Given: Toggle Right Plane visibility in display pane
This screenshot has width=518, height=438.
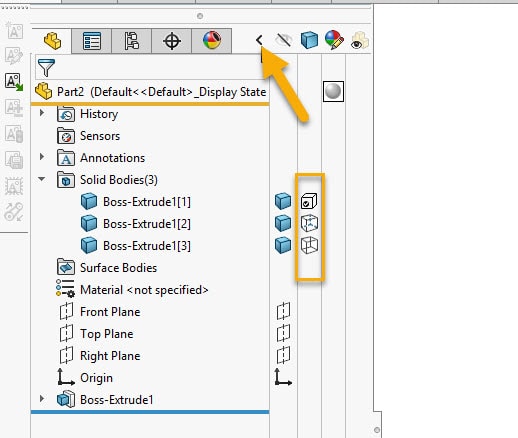Looking at the screenshot, I should point(283,355).
